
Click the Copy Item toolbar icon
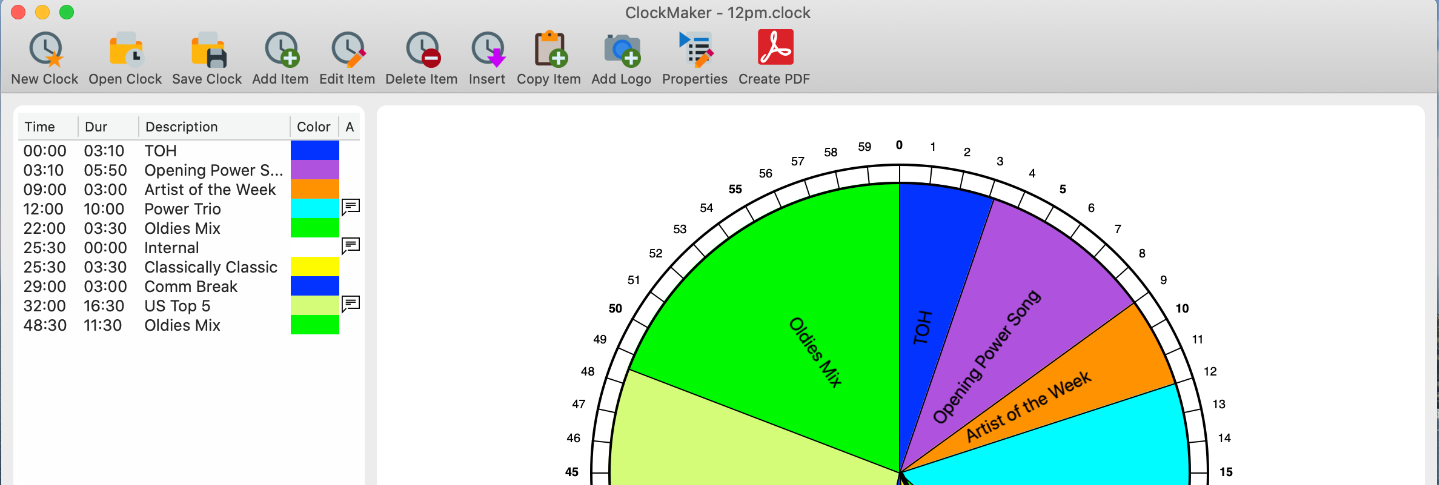549,49
